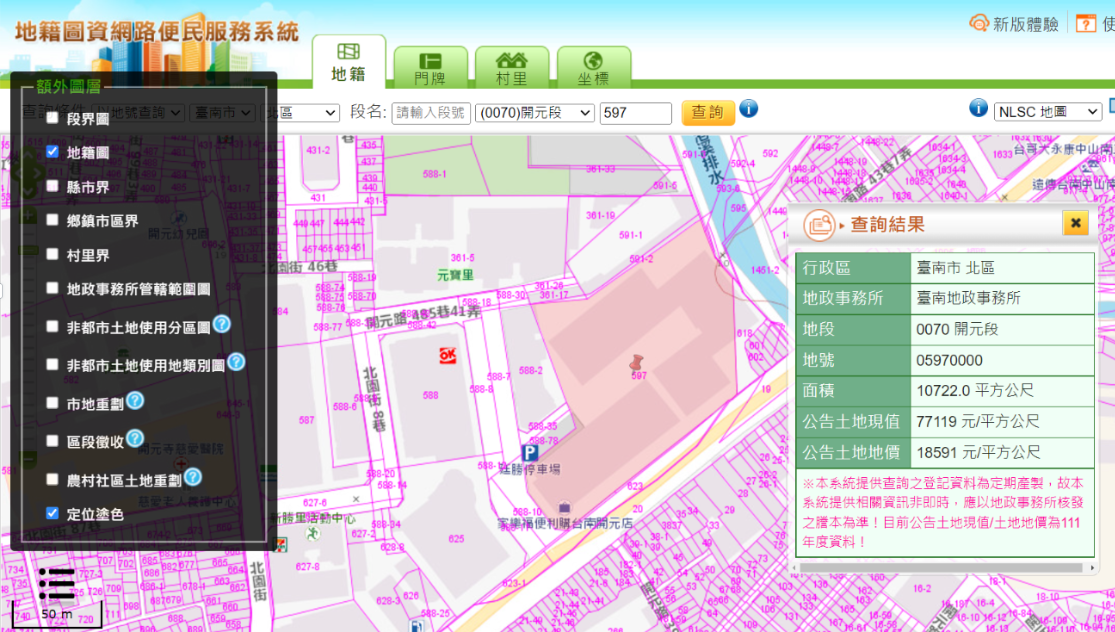Click the 臺南地政事務所 value cell
This screenshot has width=1115, height=632.
pos(1002,299)
